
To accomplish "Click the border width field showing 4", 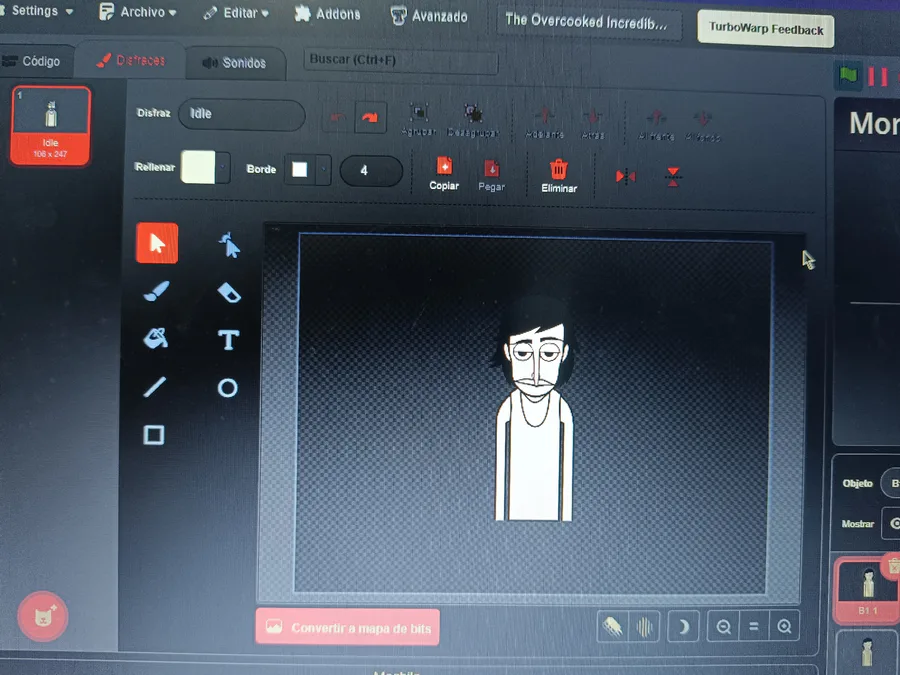I will point(371,170).
